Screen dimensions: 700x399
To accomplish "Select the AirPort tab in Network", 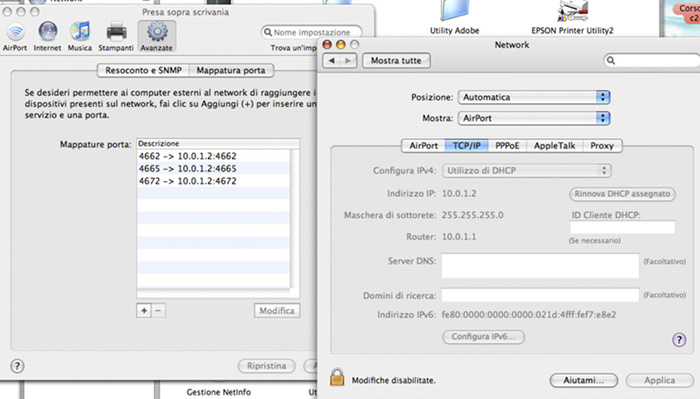I will coord(423,145).
